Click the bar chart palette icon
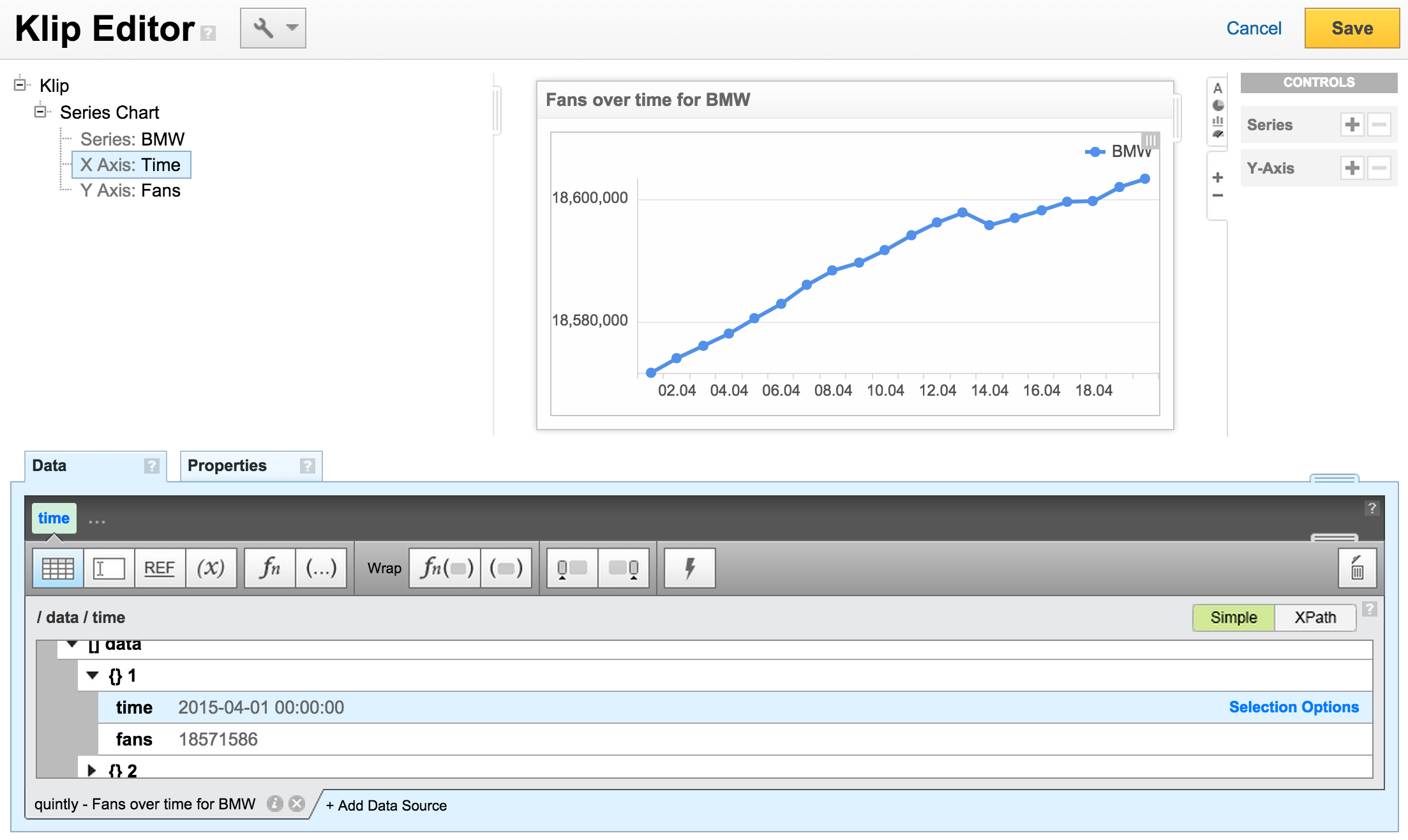This screenshot has height=840, width=1408. 1218,120
